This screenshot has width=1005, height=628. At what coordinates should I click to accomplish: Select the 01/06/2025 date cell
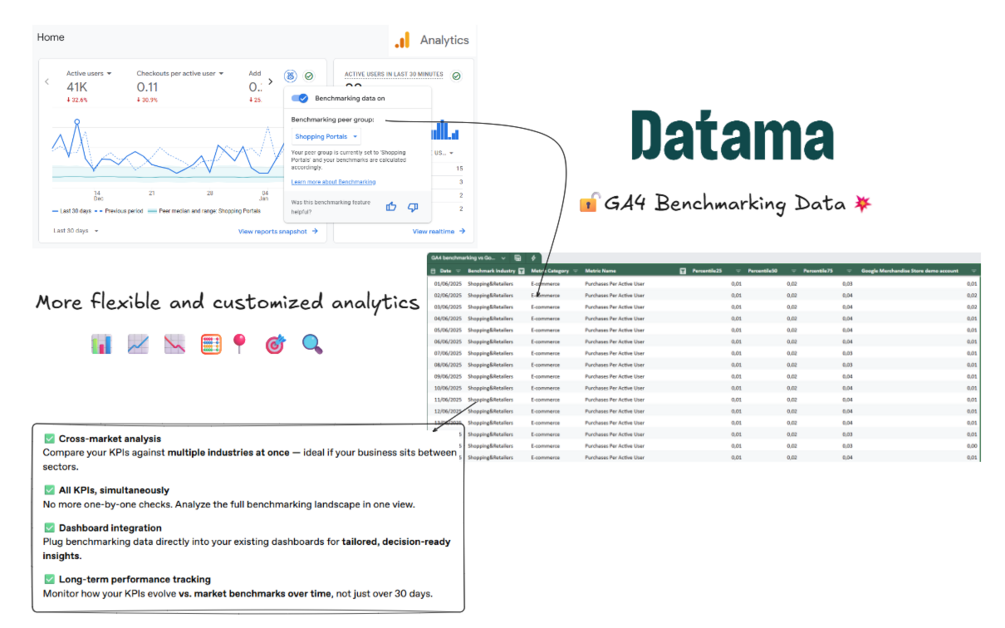click(447, 284)
